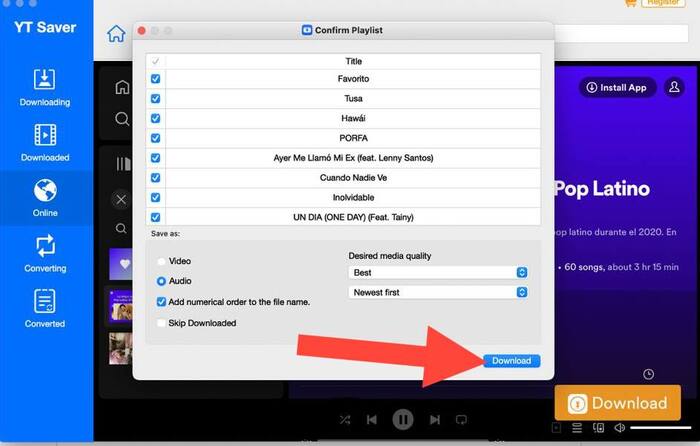
Task: Close the Confirm Playlist dialog with red button
Action: 142,30
